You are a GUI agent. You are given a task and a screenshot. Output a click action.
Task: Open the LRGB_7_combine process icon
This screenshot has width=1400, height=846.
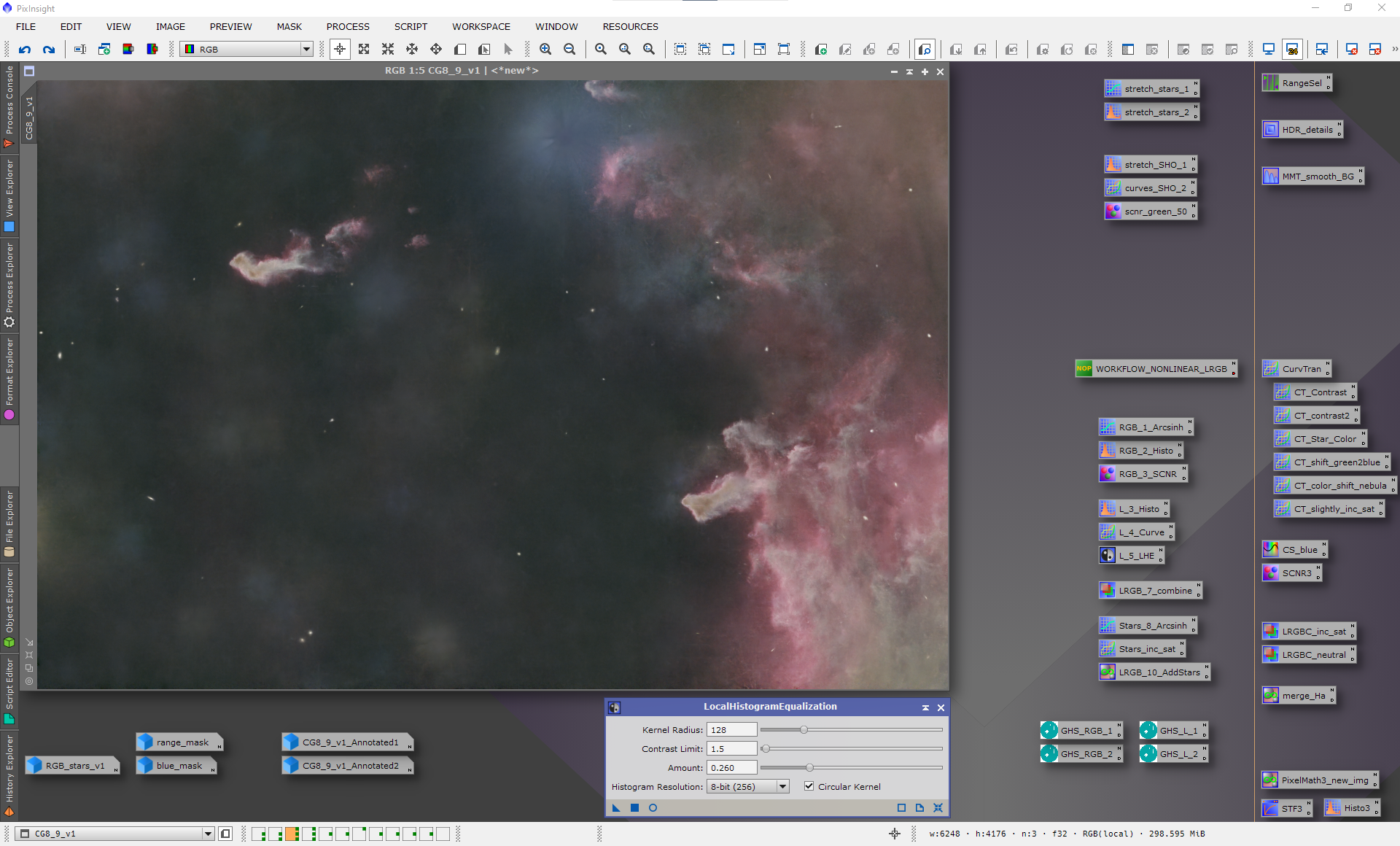[x=1149, y=591]
